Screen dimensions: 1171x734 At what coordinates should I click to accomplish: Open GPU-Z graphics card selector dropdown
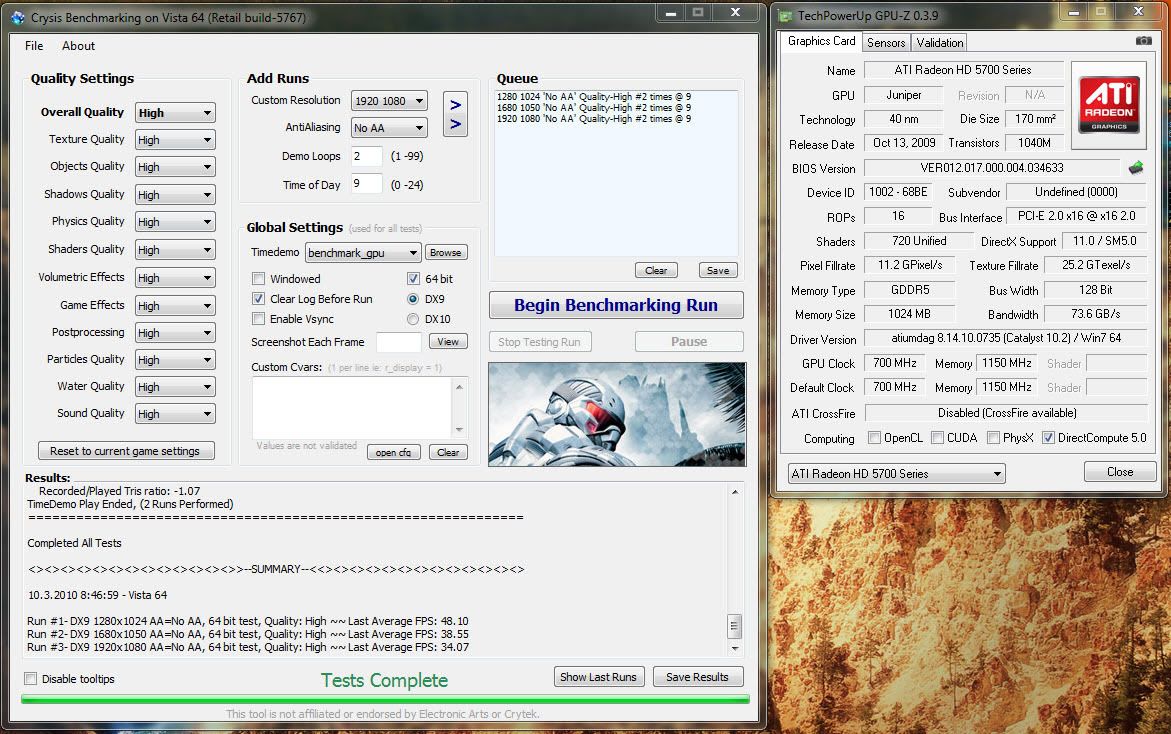897,473
